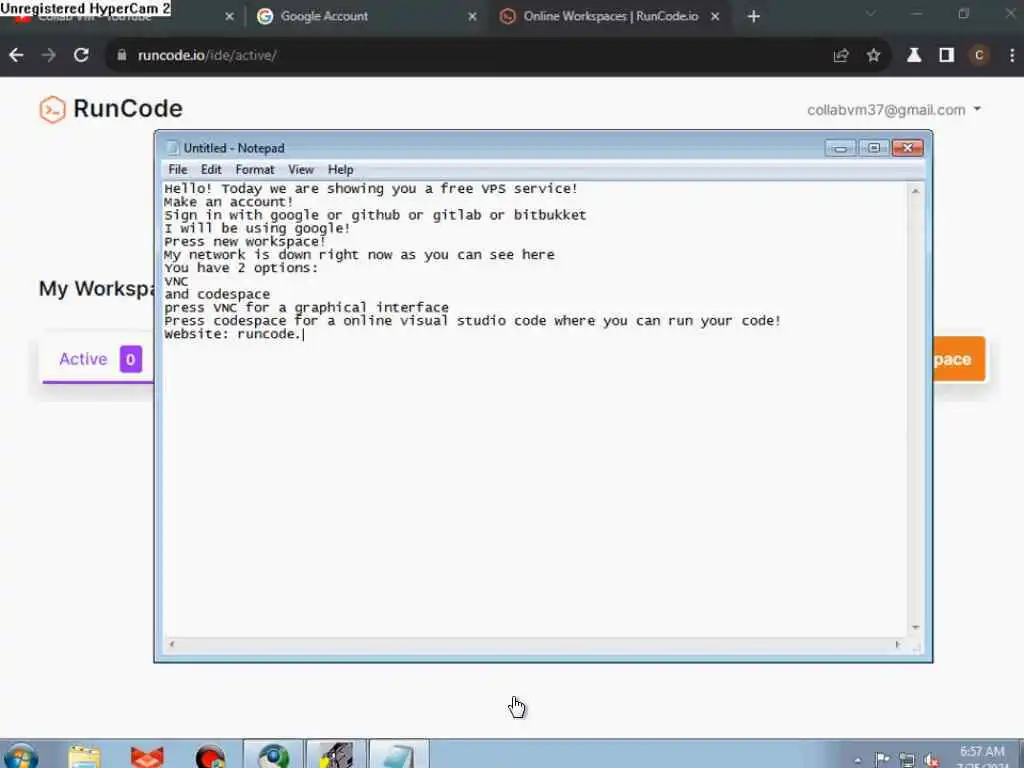The image size is (1024, 768).
Task: Click the 'VNC' line in Notepad
Action: (176, 281)
